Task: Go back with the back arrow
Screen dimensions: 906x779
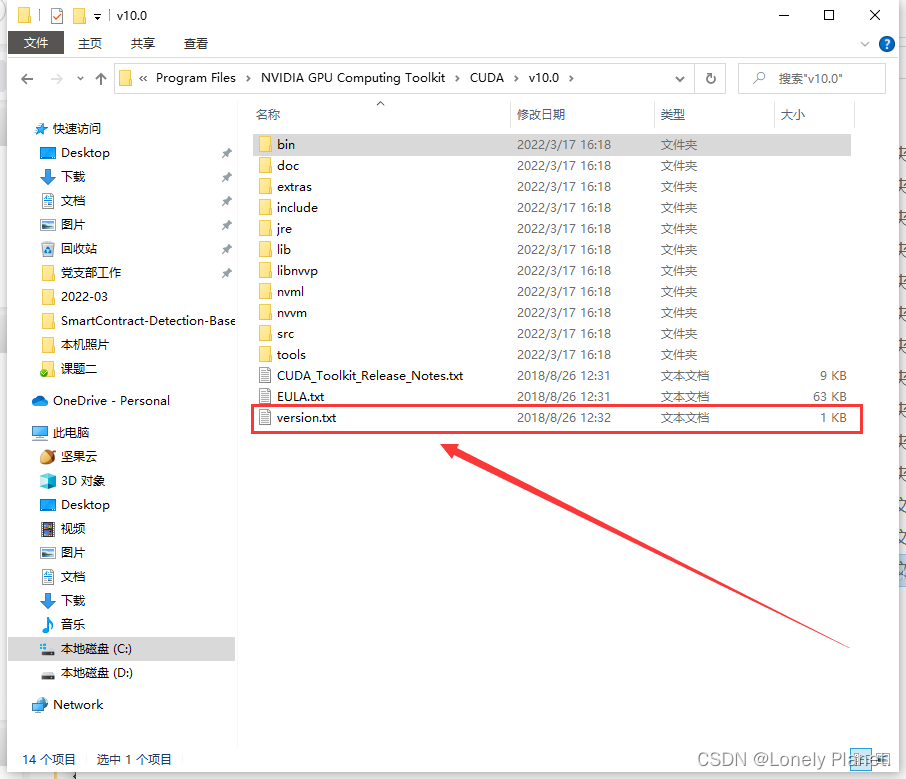Action: pyautogui.click(x=27, y=79)
